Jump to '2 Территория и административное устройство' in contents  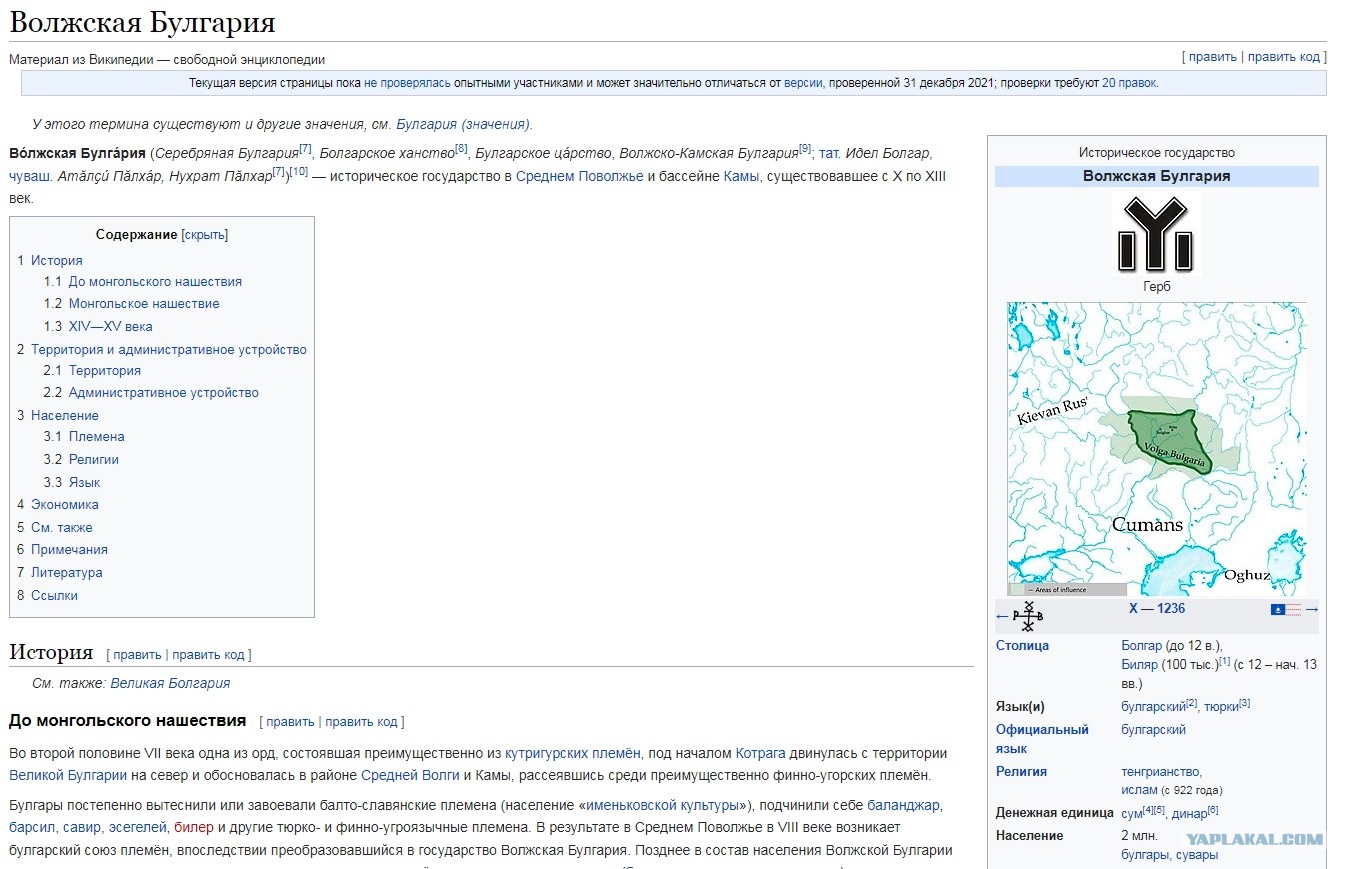coord(162,350)
